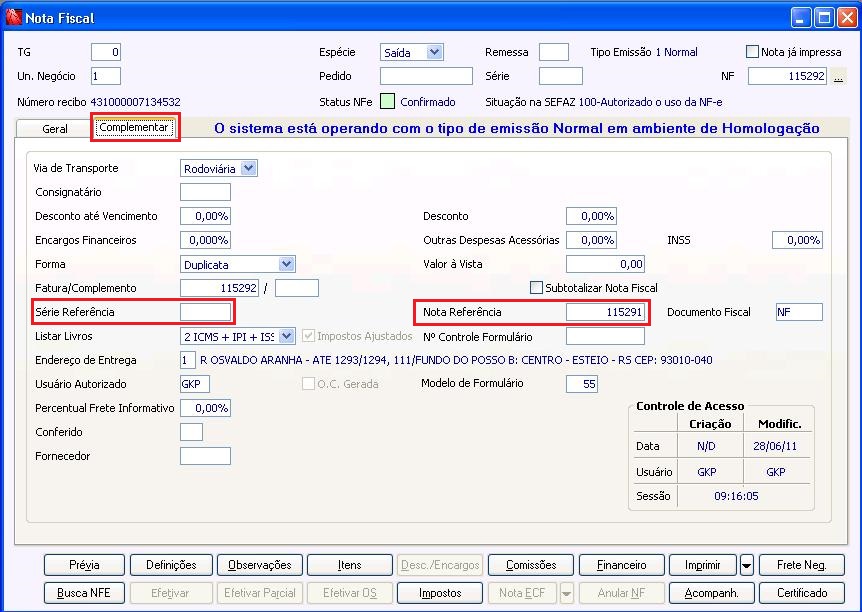
Task: Open the Observações button
Action: [x=259, y=565]
